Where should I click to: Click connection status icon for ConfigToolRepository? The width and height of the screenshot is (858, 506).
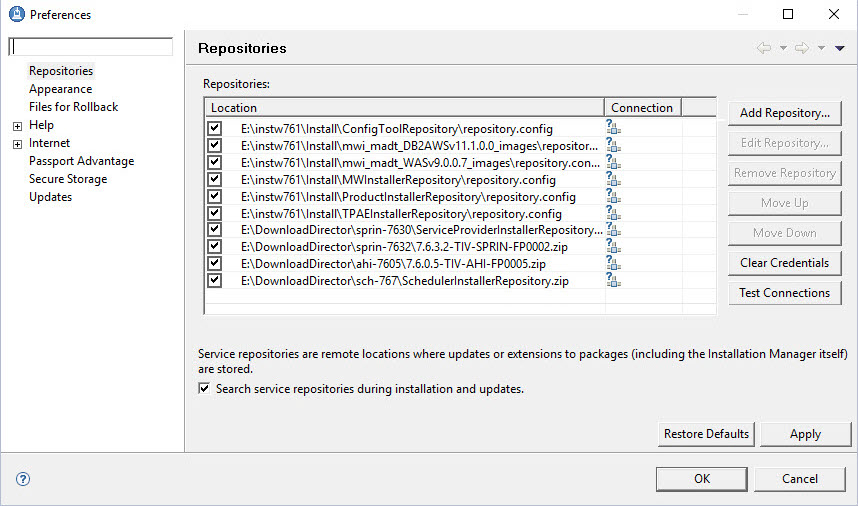pos(613,128)
